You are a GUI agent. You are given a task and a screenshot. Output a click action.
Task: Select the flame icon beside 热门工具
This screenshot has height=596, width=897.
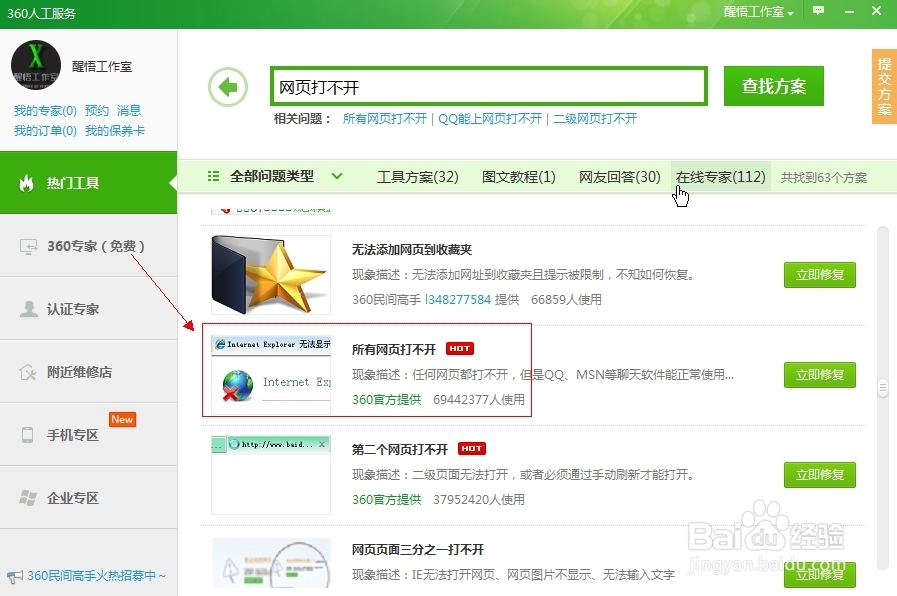26,183
